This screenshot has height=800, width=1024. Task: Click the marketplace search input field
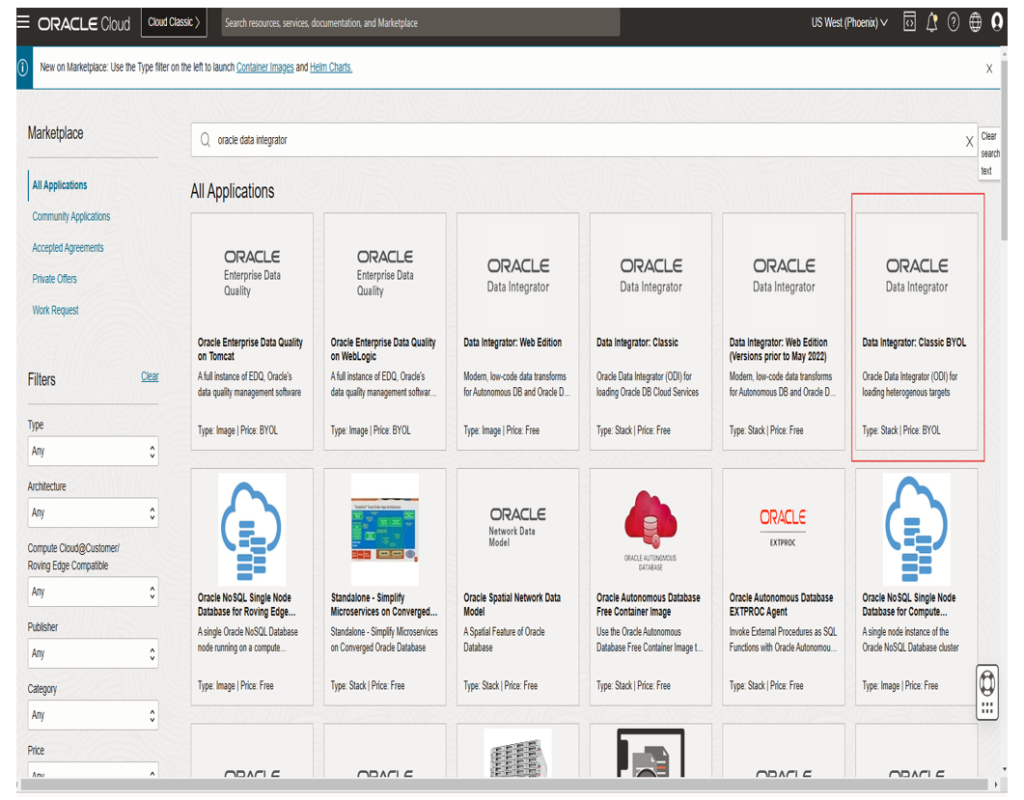pos(580,141)
